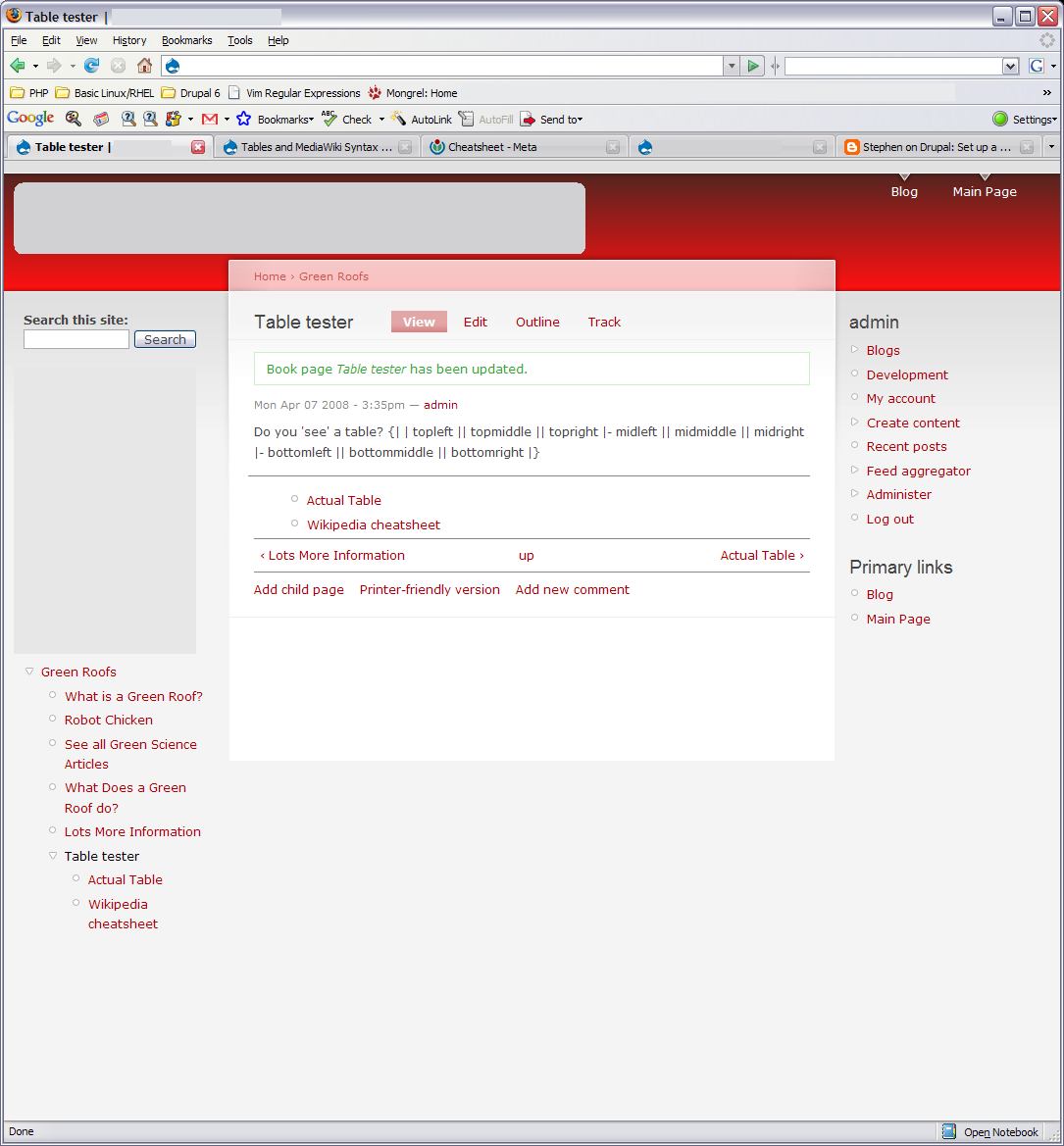Screen dimensions: 1064x1146
Task: Click into the browser search box
Action: (x=893, y=67)
